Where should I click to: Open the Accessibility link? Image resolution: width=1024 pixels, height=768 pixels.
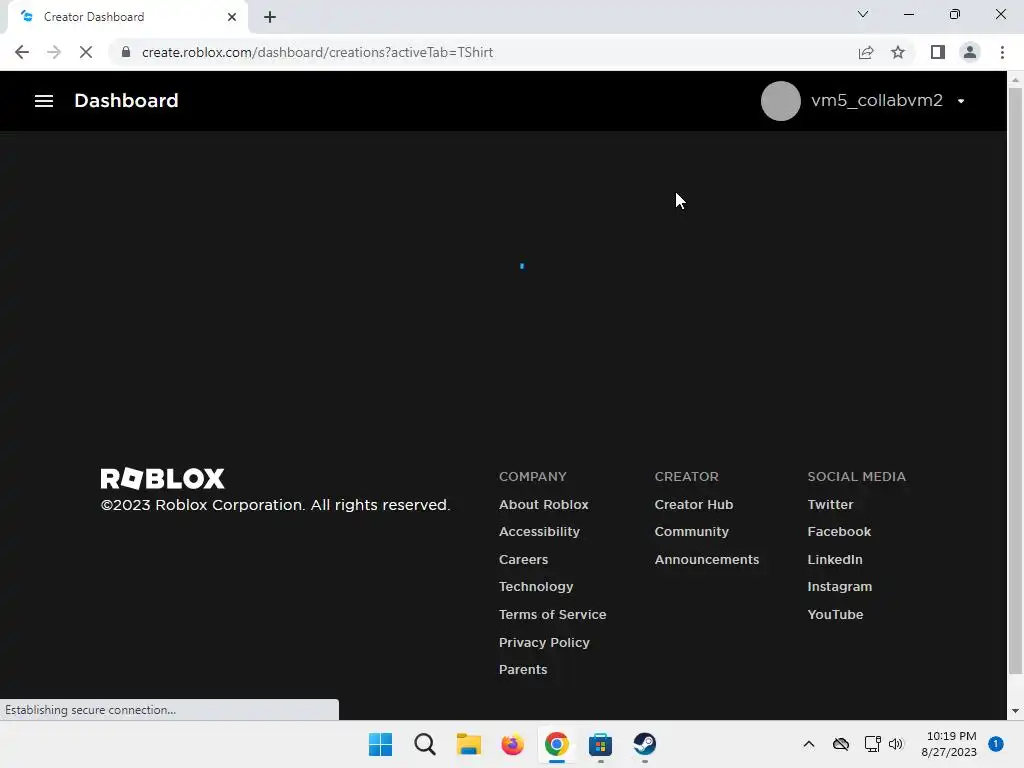pyautogui.click(x=539, y=532)
